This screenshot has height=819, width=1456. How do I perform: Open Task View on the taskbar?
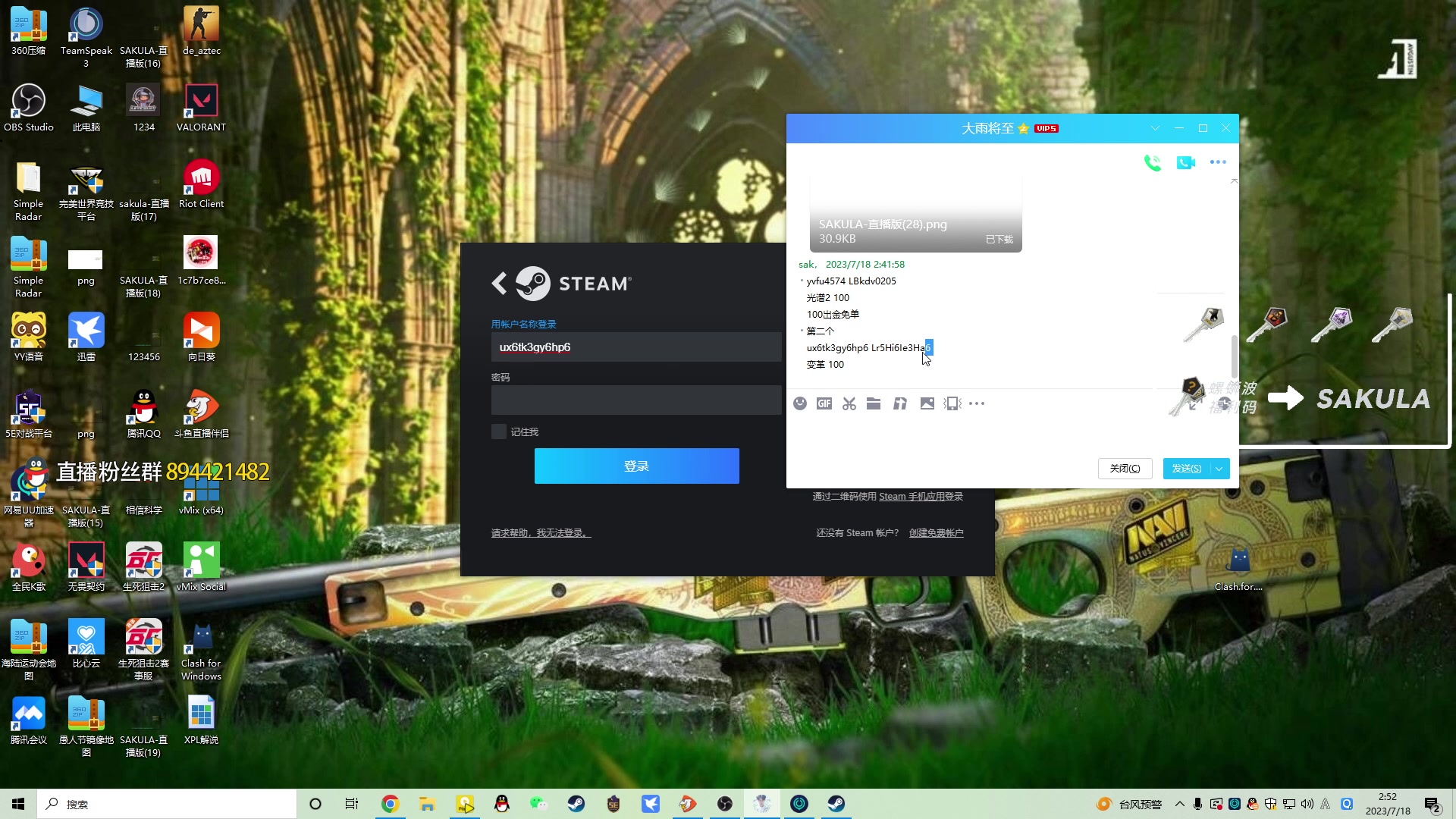click(352, 804)
